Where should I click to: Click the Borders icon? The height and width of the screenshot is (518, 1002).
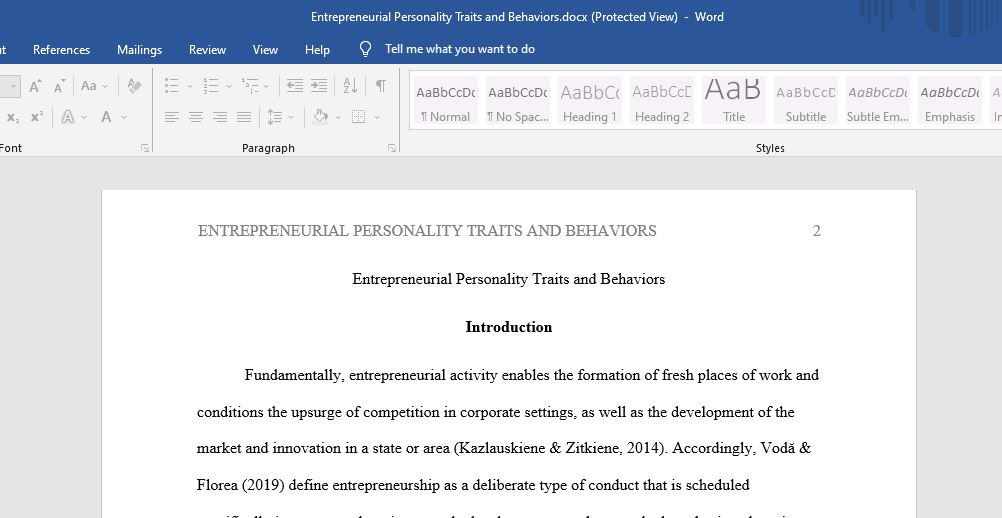358,117
